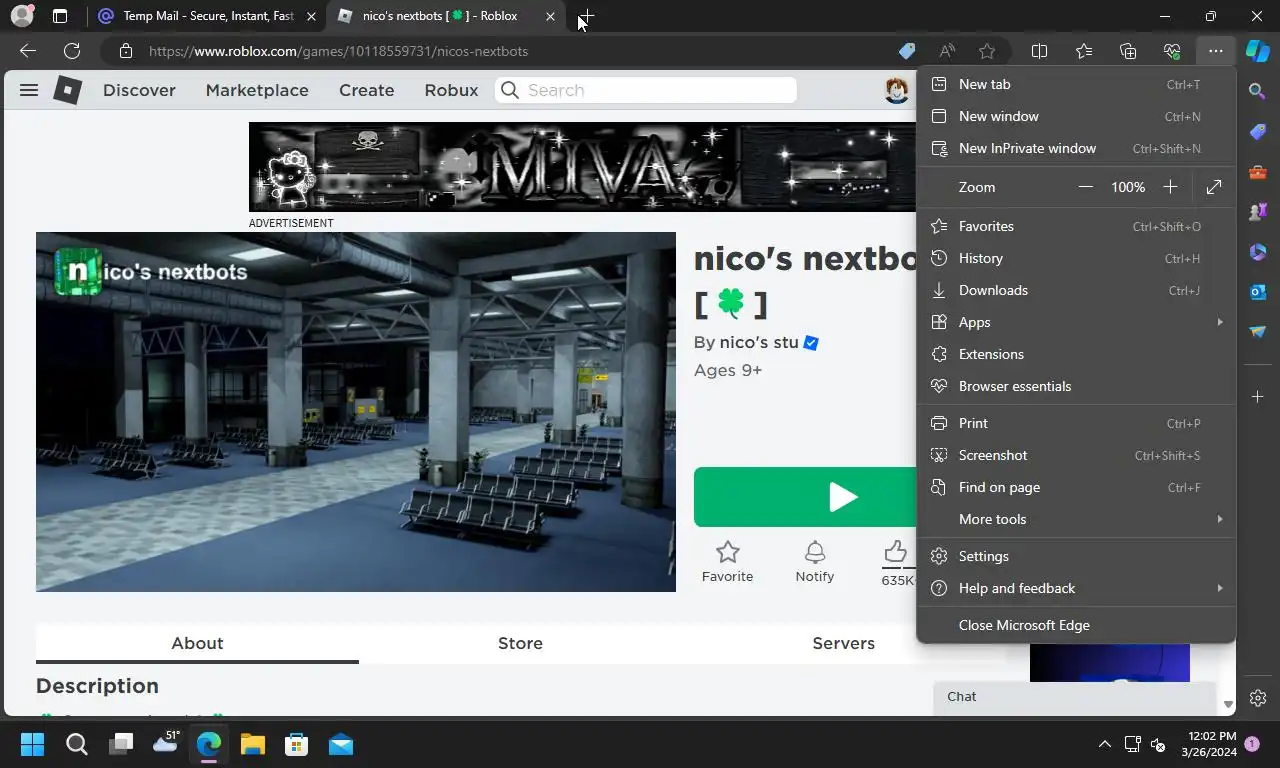Click the shopping tag icon in address bar
Image resolution: width=1280 pixels, height=768 pixels.
click(907, 51)
